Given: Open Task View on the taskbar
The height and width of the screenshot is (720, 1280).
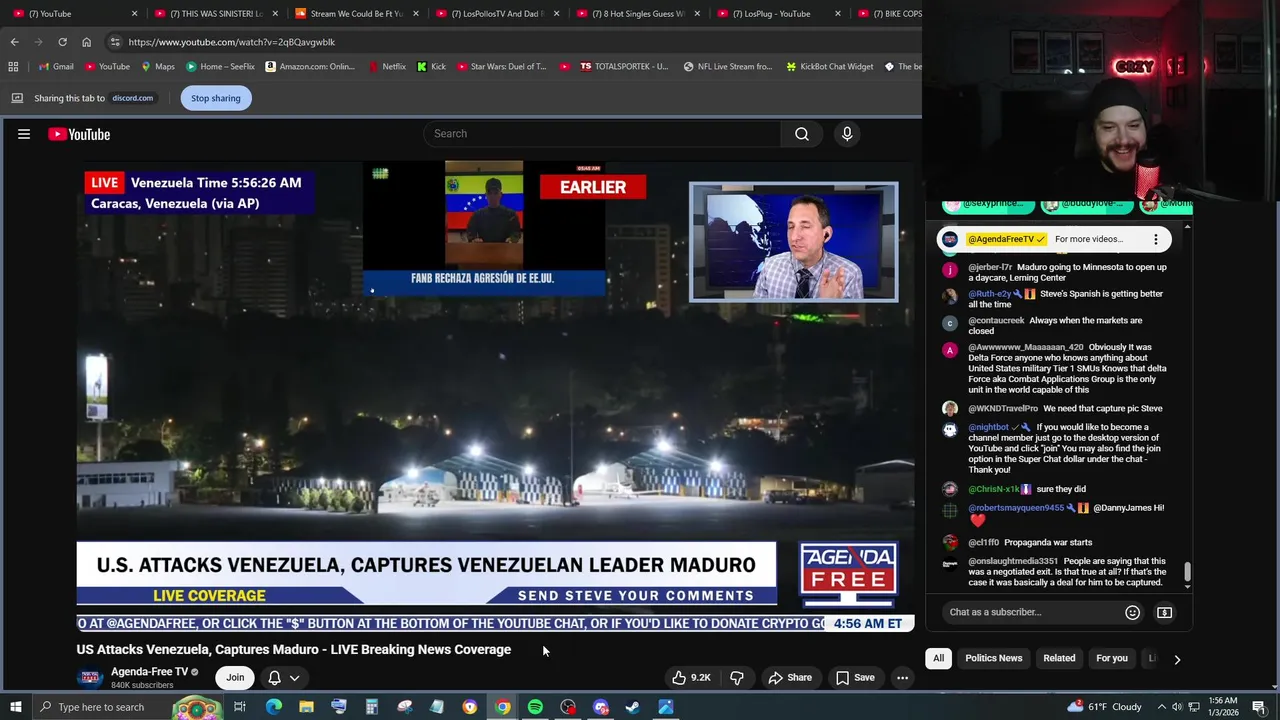Looking at the screenshot, I should pyautogui.click(x=240, y=707).
